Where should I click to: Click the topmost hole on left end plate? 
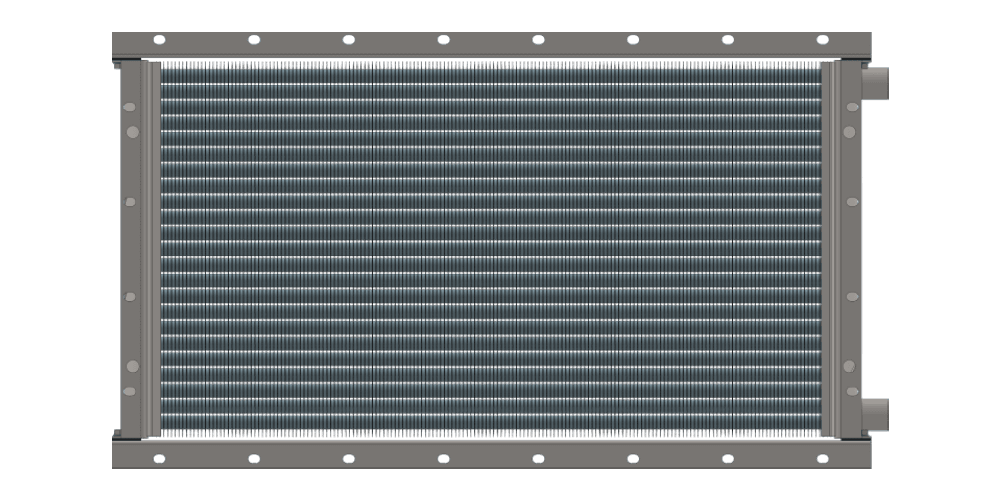point(130,109)
